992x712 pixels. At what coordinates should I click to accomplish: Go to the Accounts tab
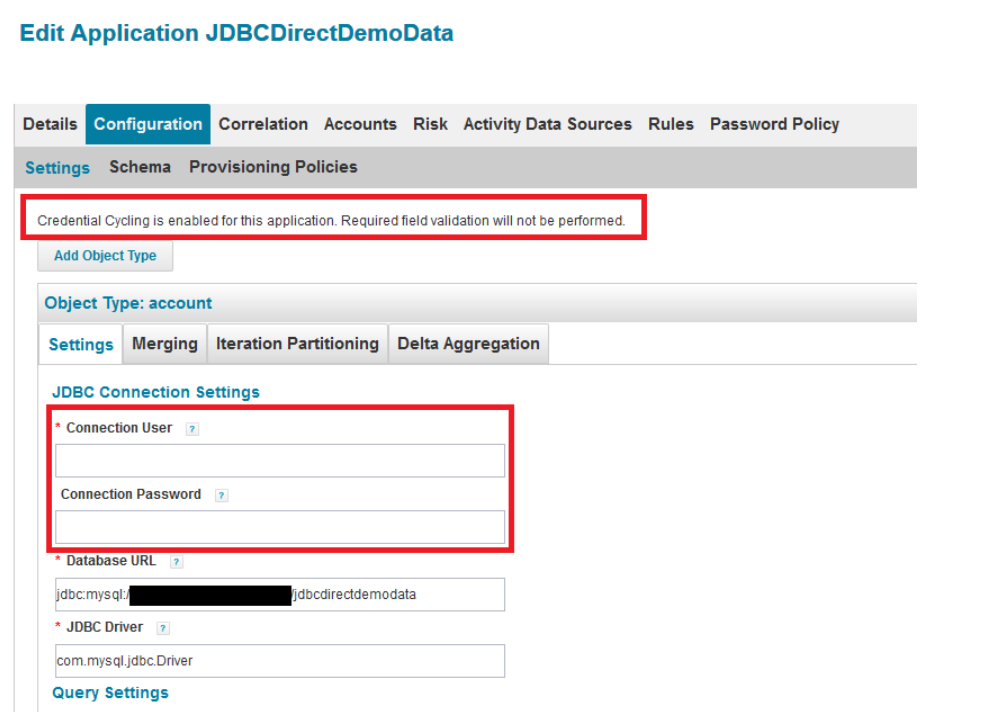(x=360, y=124)
